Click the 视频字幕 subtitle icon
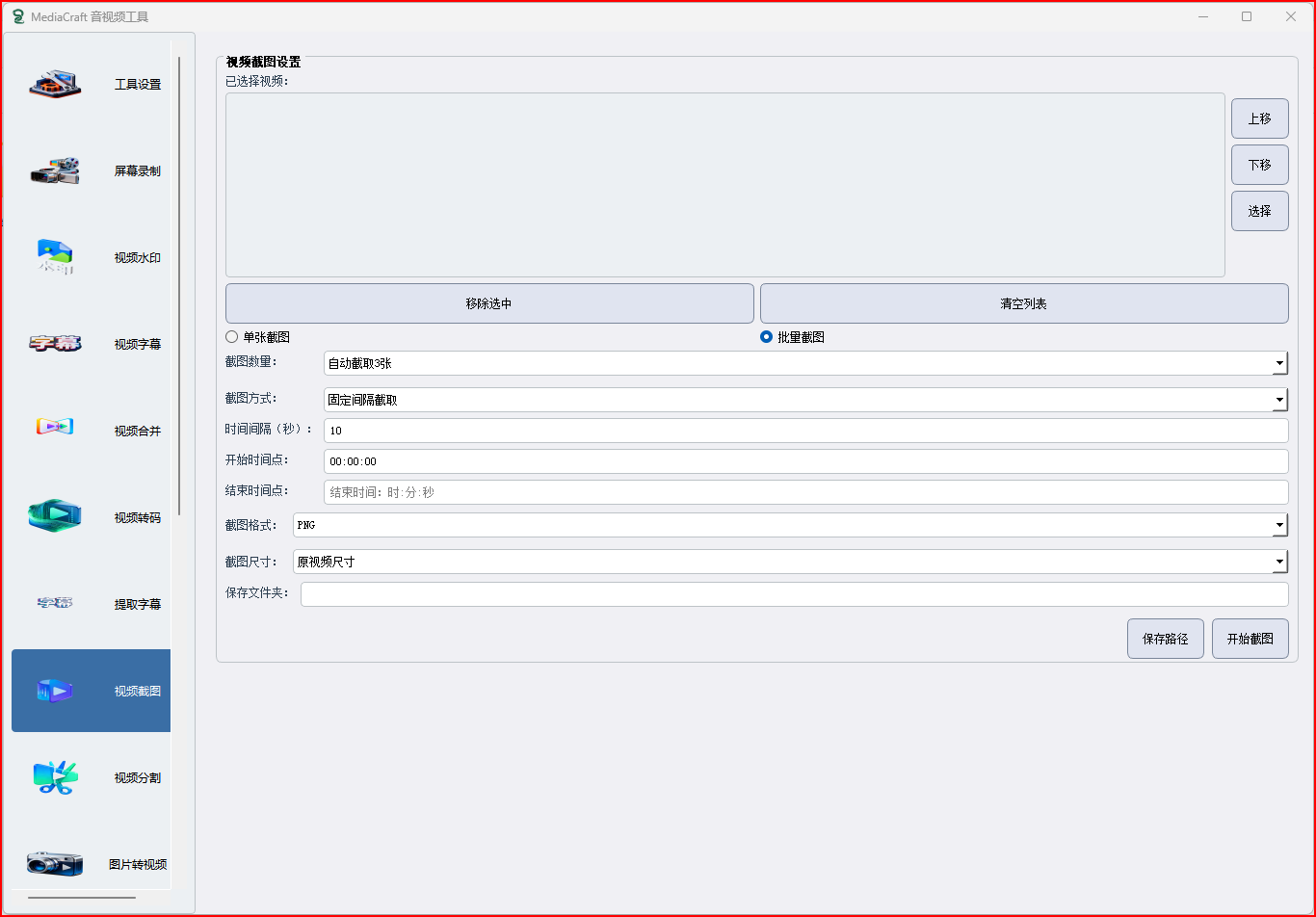Image resolution: width=1316 pixels, height=917 pixels. pos(55,344)
